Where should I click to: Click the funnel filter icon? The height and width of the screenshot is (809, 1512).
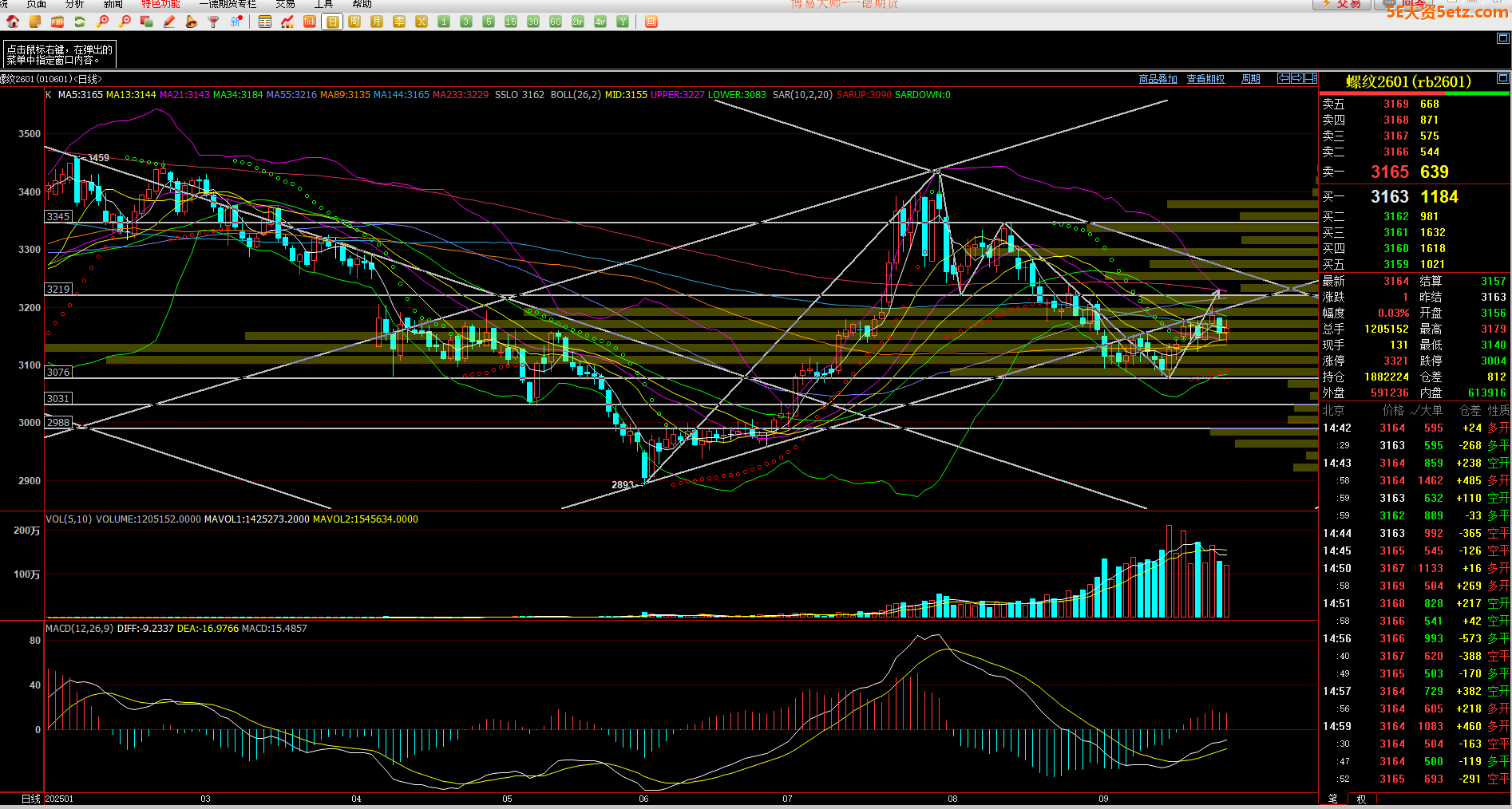[213, 22]
